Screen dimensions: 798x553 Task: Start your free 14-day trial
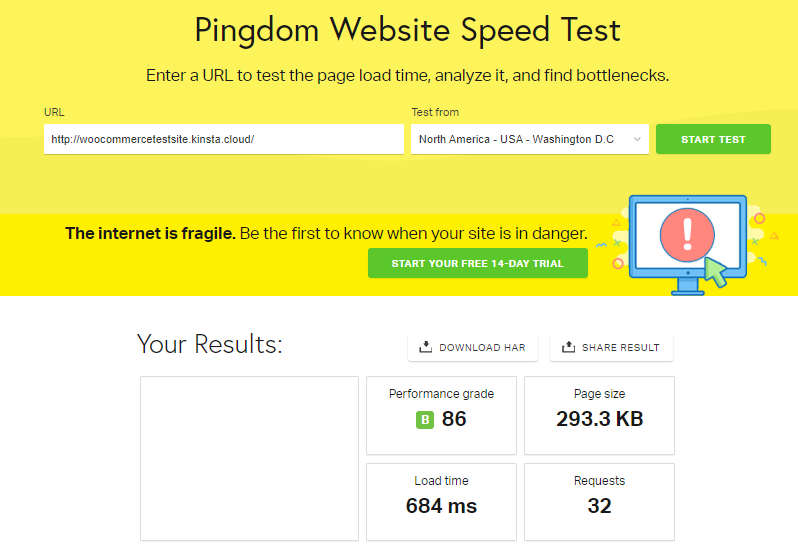click(477, 263)
